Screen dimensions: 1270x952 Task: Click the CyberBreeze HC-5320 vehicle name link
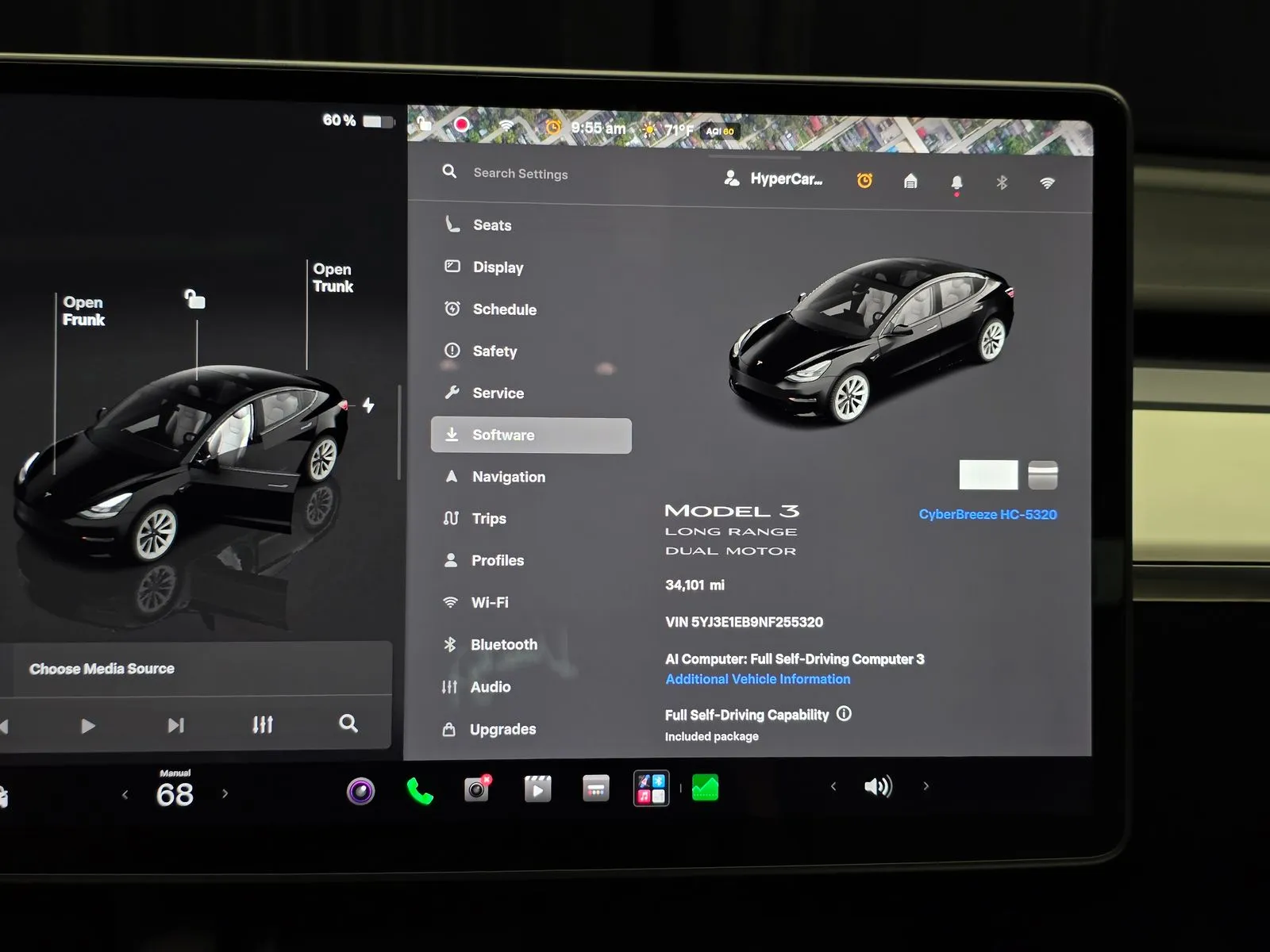tap(987, 514)
